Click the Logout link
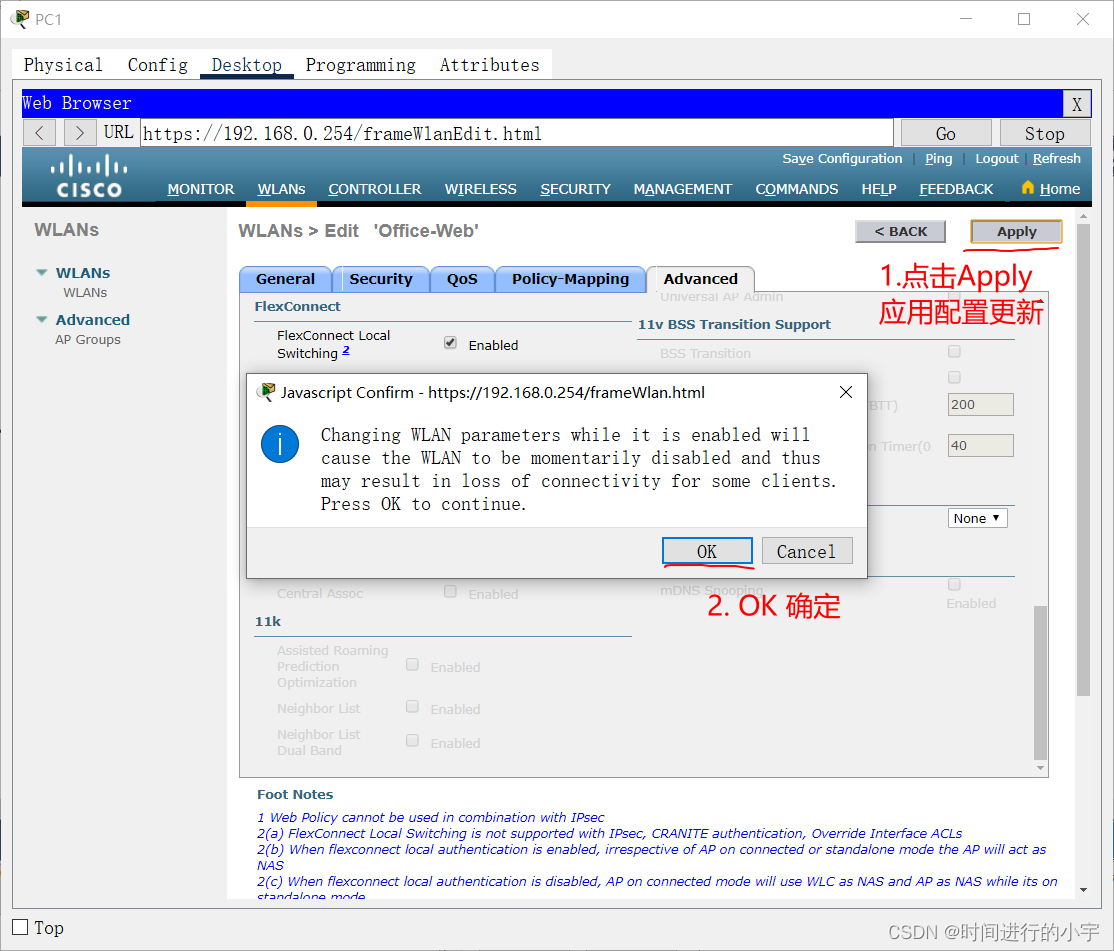The height and width of the screenshot is (951, 1114). [996, 158]
